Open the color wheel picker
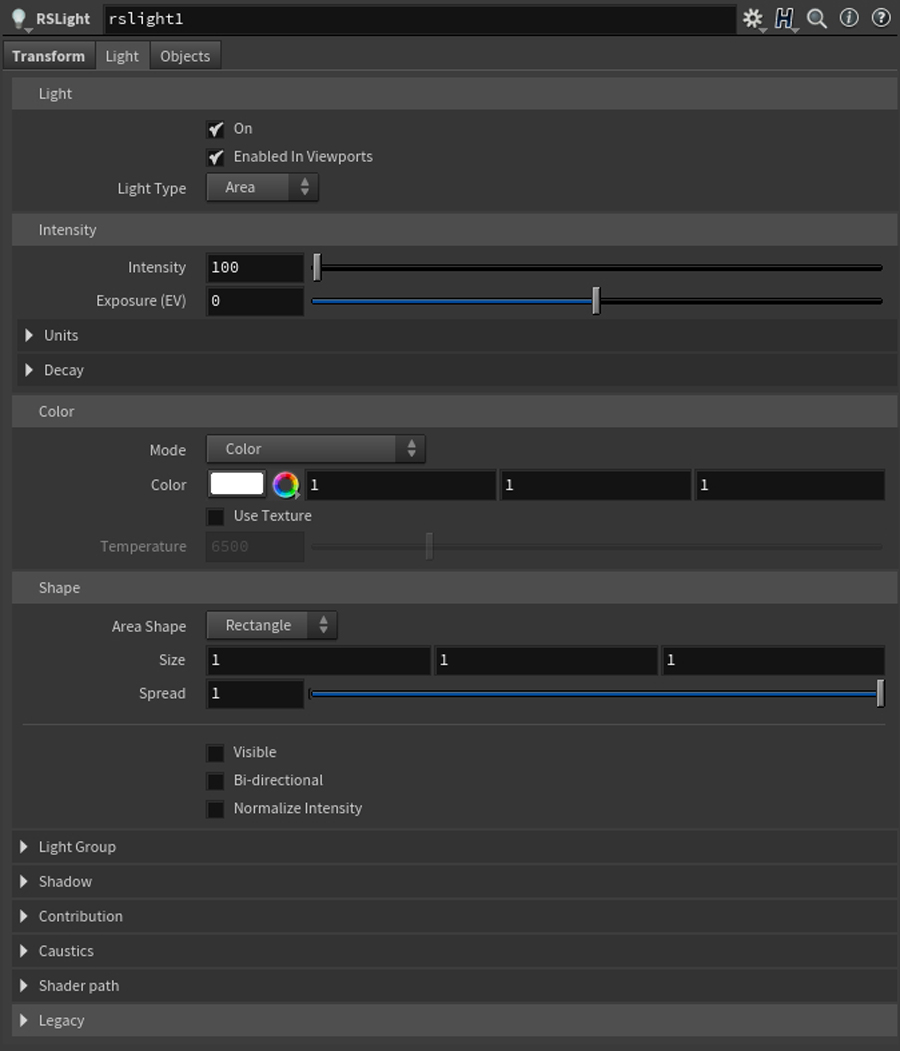Screen dimensions: 900x1051 tap(285, 485)
